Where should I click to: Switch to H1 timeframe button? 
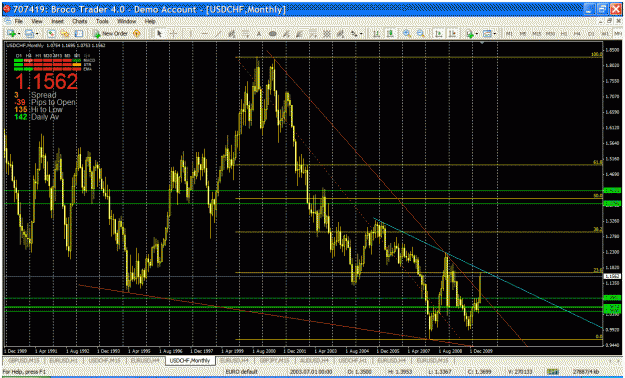pyautogui.click(x=564, y=34)
